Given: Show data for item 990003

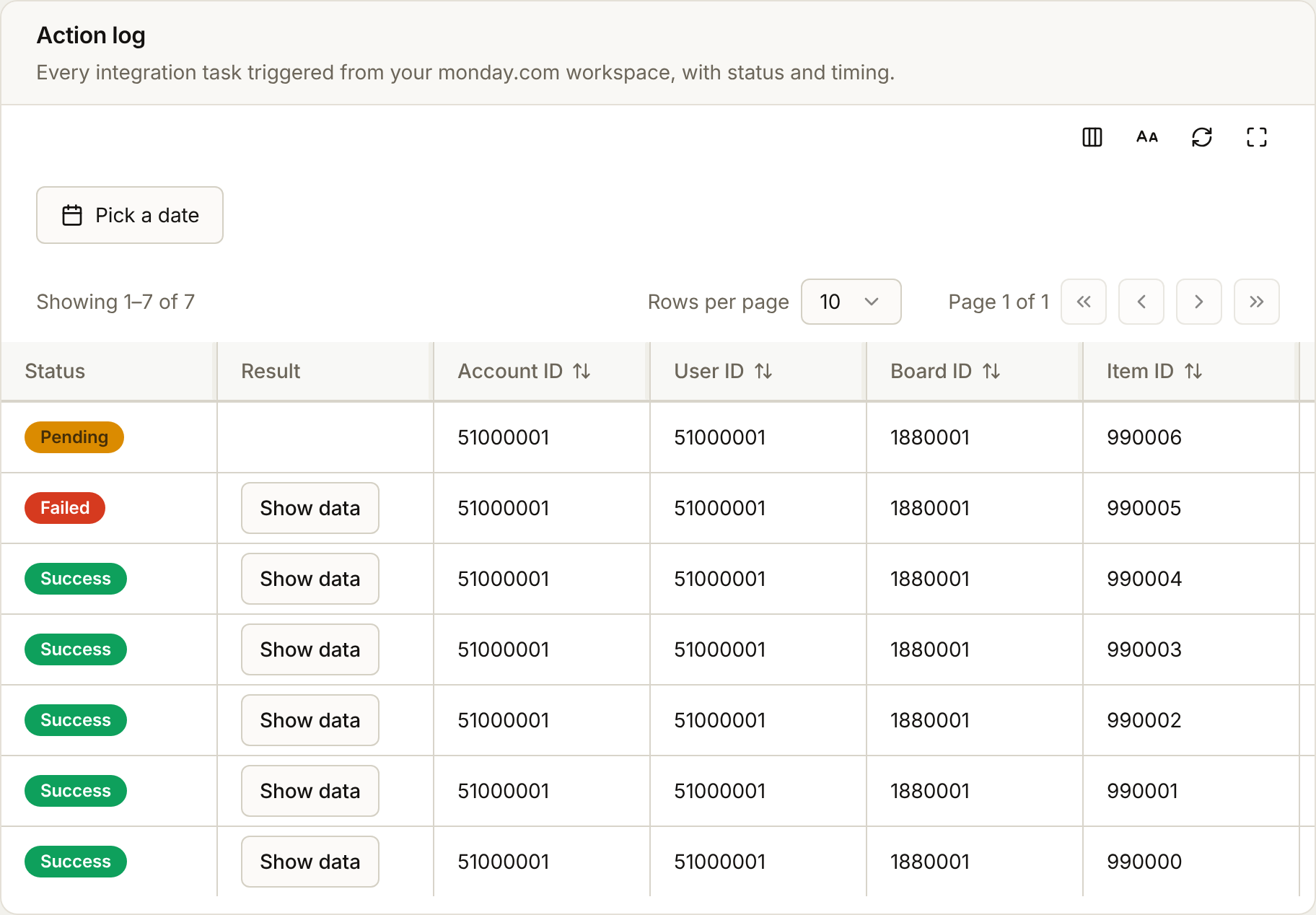Looking at the screenshot, I should (x=310, y=649).
